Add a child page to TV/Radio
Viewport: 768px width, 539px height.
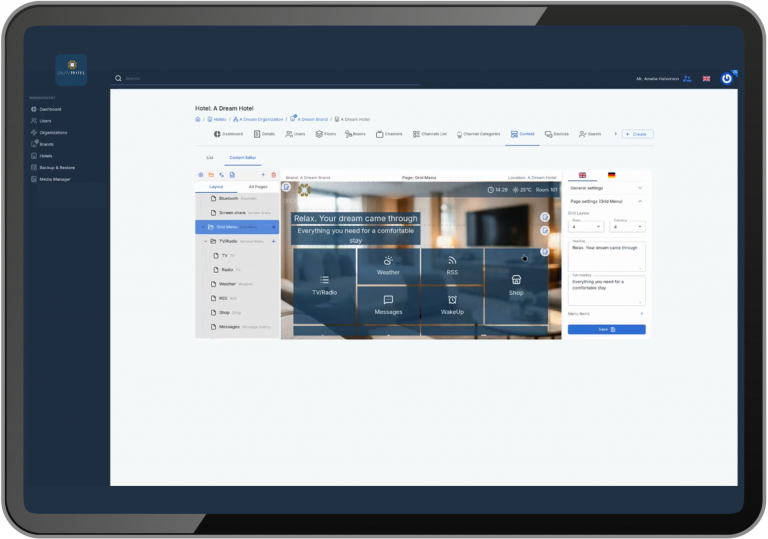273,241
